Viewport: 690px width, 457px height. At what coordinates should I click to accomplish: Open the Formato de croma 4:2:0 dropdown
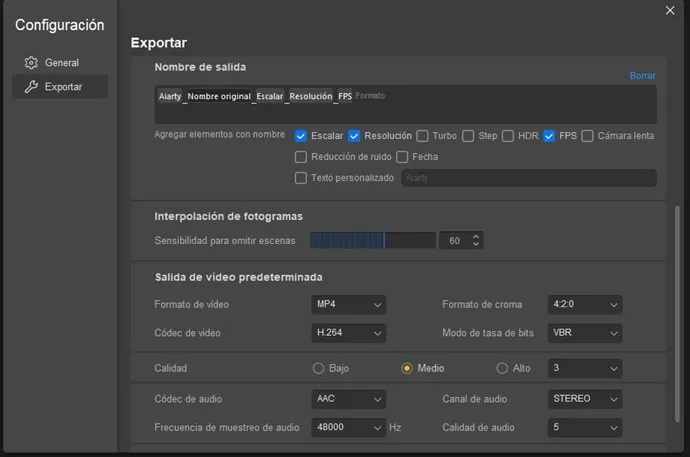(585, 304)
